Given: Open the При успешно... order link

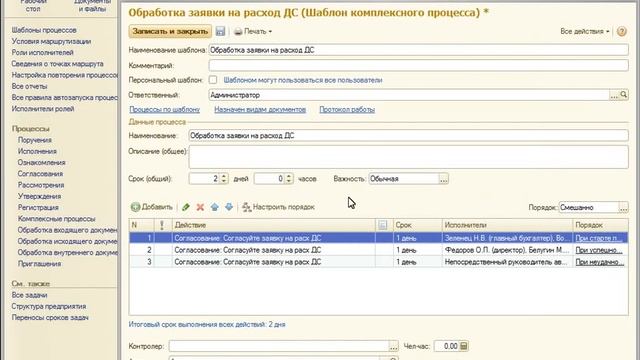Looking at the screenshot, I should click(599, 250).
